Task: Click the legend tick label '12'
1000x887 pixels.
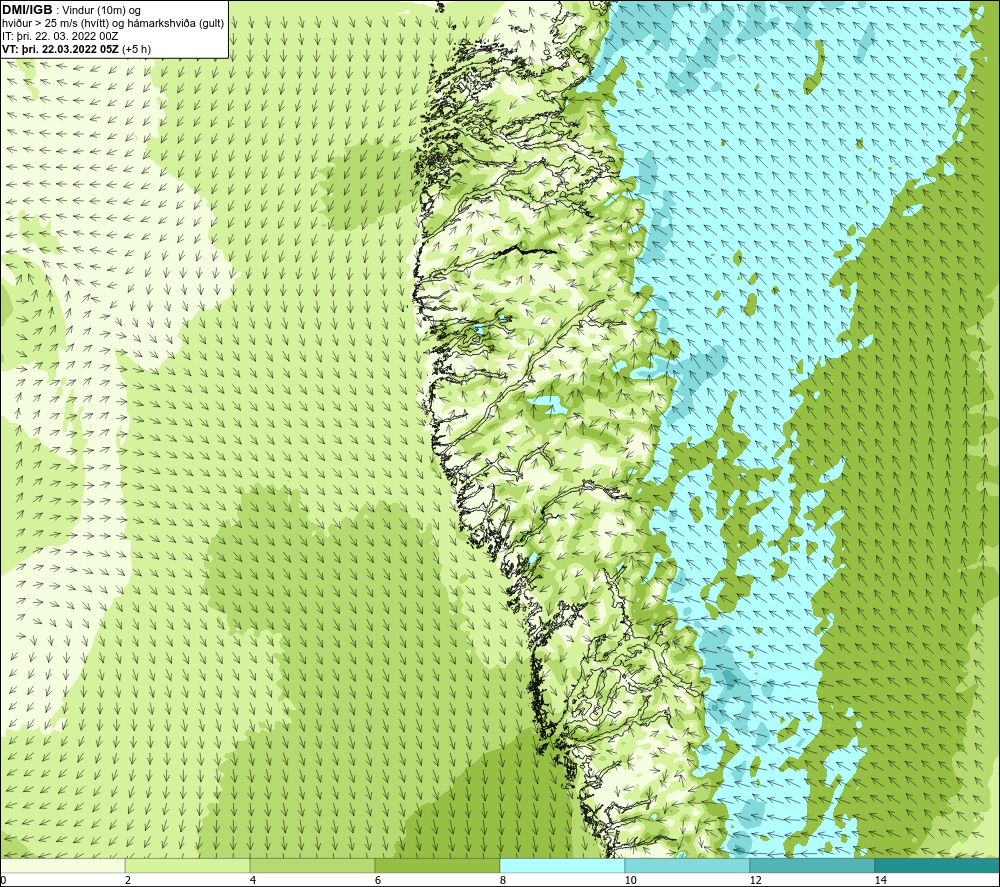Action: click(755, 880)
